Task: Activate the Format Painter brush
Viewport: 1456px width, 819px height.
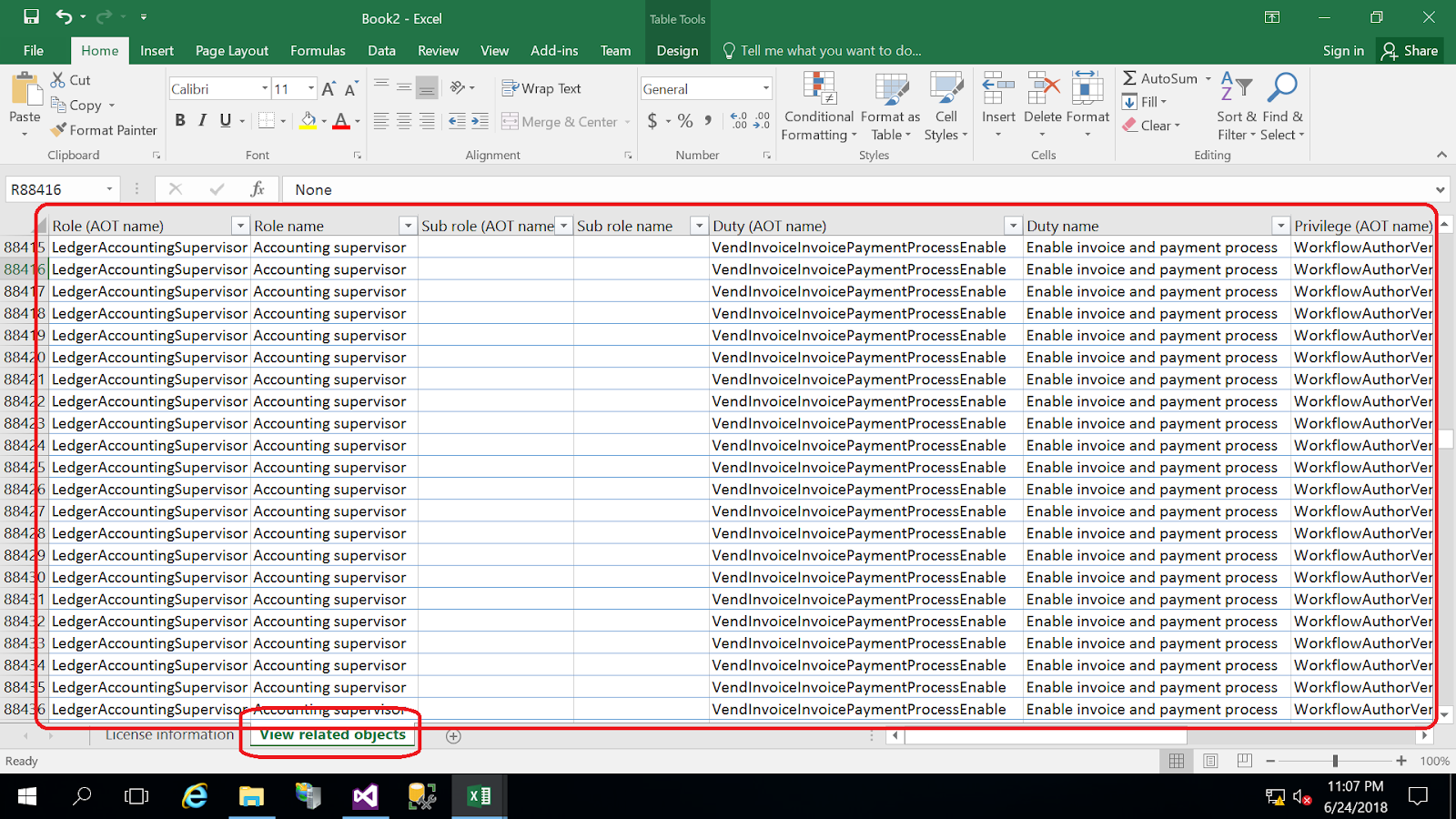Action: click(x=59, y=130)
